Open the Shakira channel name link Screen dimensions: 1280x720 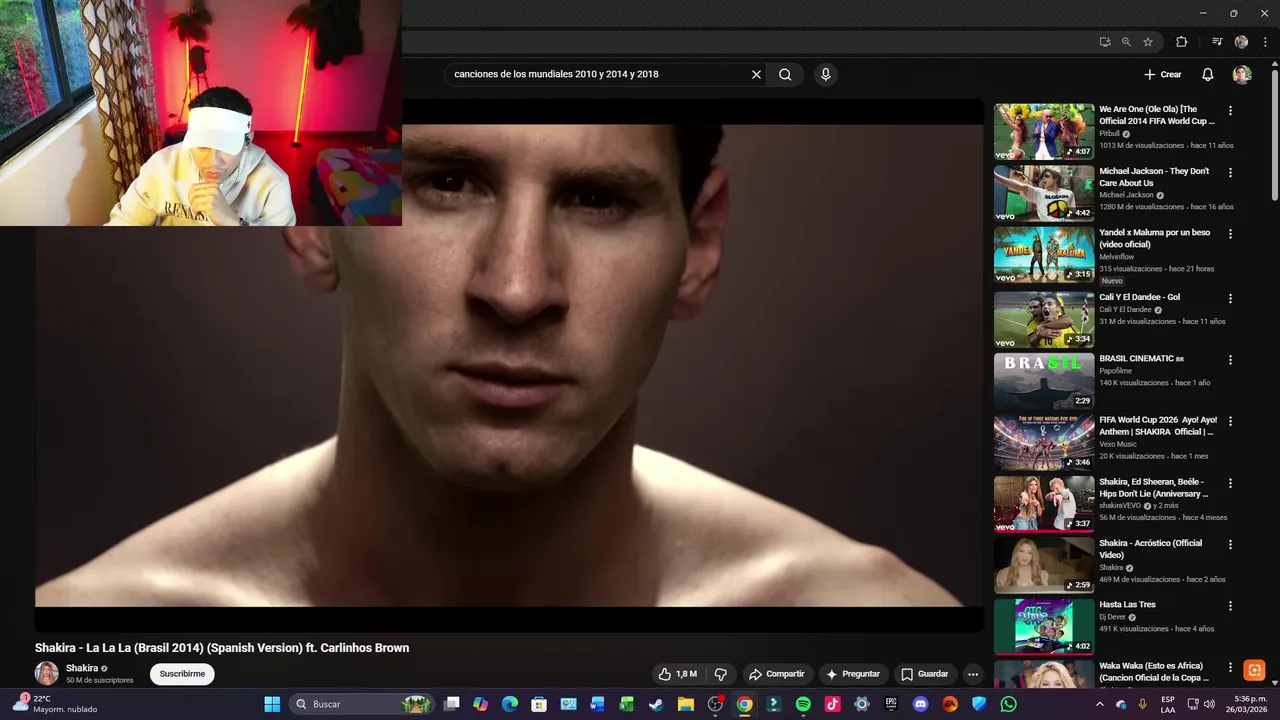coord(82,668)
